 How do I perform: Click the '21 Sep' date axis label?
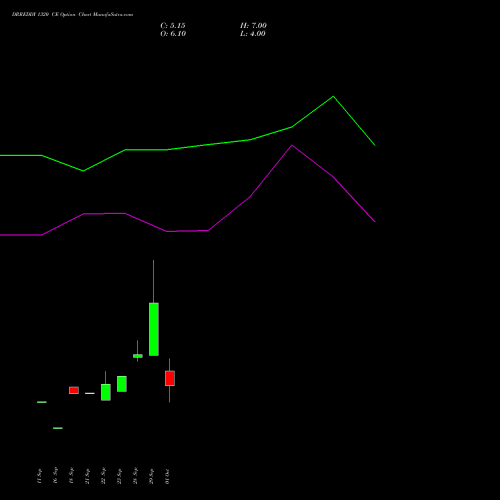click(x=87, y=476)
